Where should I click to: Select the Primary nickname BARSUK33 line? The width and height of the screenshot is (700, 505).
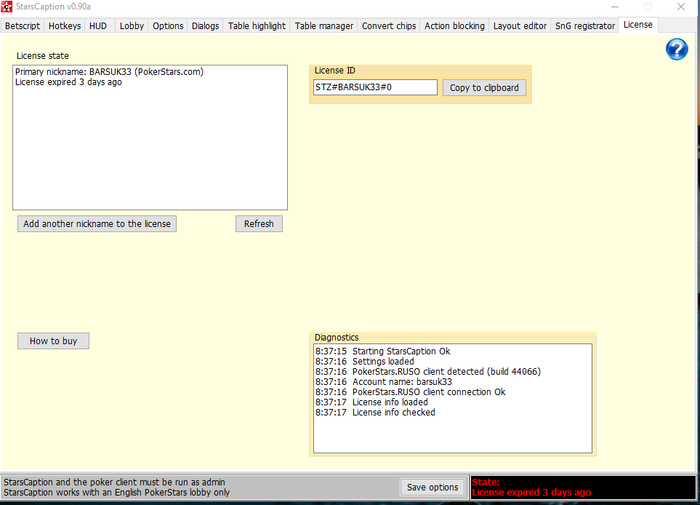pyautogui.click(x=109, y=72)
